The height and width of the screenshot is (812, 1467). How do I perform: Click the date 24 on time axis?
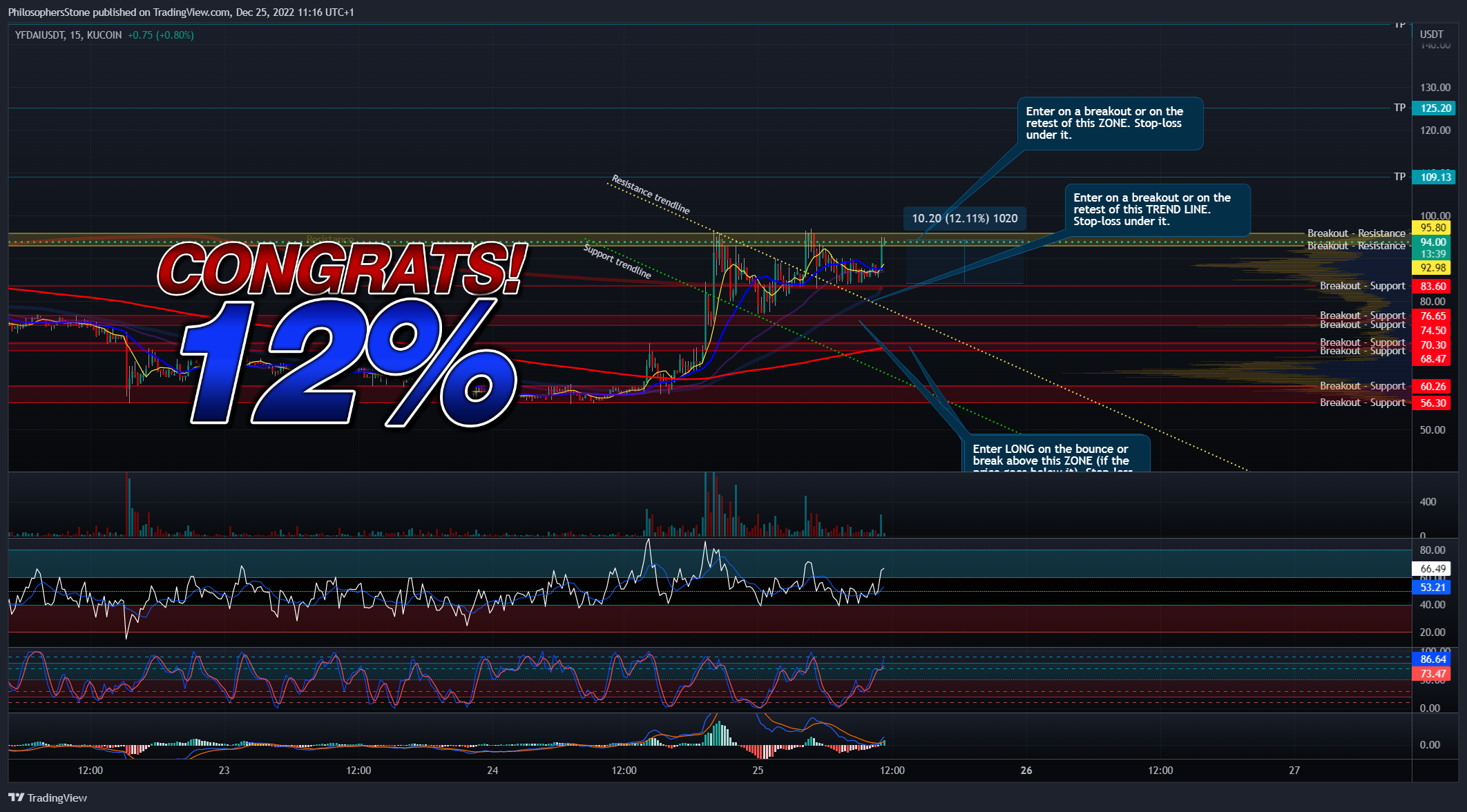(492, 770)
